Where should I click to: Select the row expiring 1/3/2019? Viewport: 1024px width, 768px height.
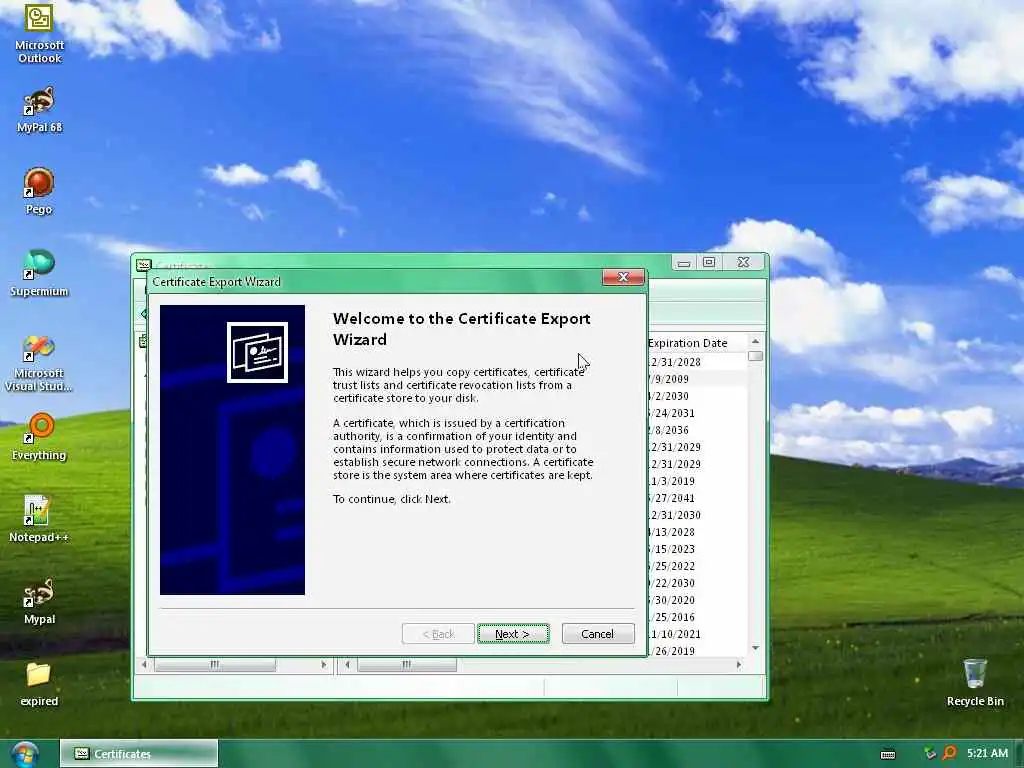(697, 481)
